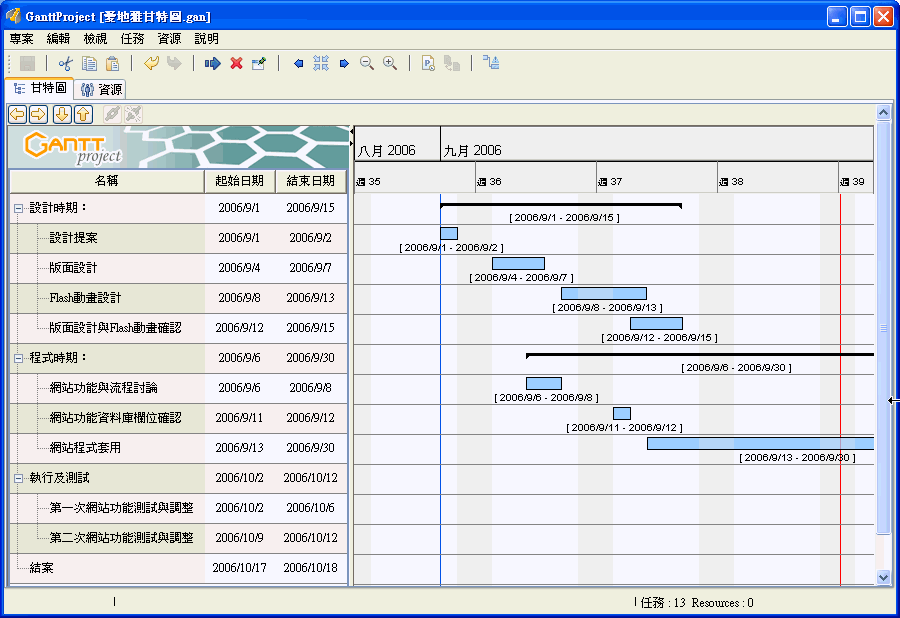Open the 專案 menu
Image resolution: width=900 pixels, height=618 pixels.
coord(21,38)
